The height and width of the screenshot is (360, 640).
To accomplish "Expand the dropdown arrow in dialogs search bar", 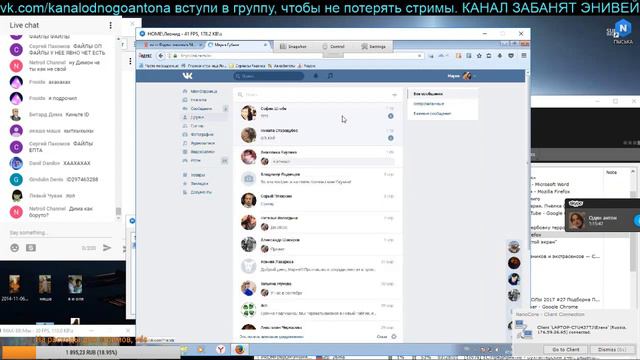I will click(394, 95).
